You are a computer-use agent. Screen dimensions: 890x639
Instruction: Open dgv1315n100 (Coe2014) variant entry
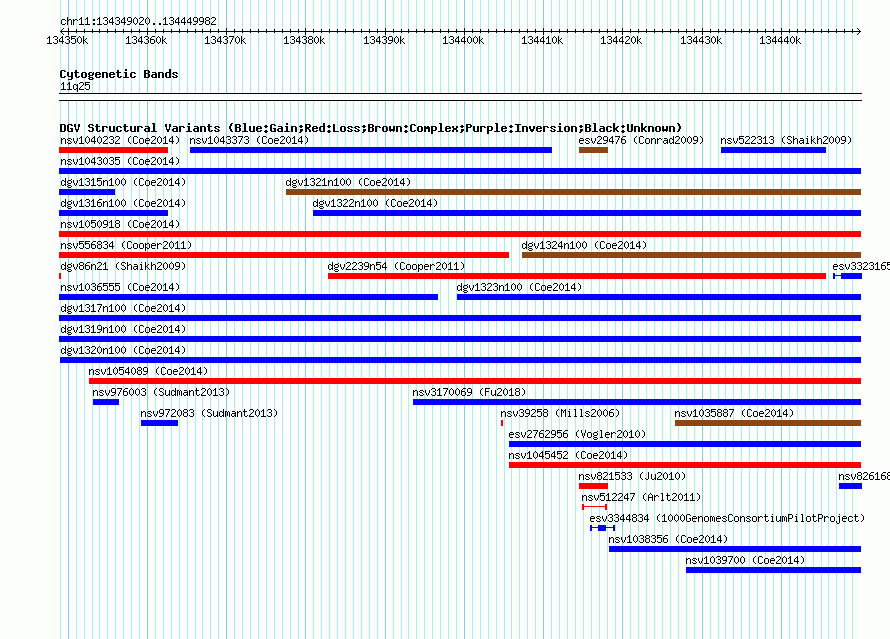point(123,182)
